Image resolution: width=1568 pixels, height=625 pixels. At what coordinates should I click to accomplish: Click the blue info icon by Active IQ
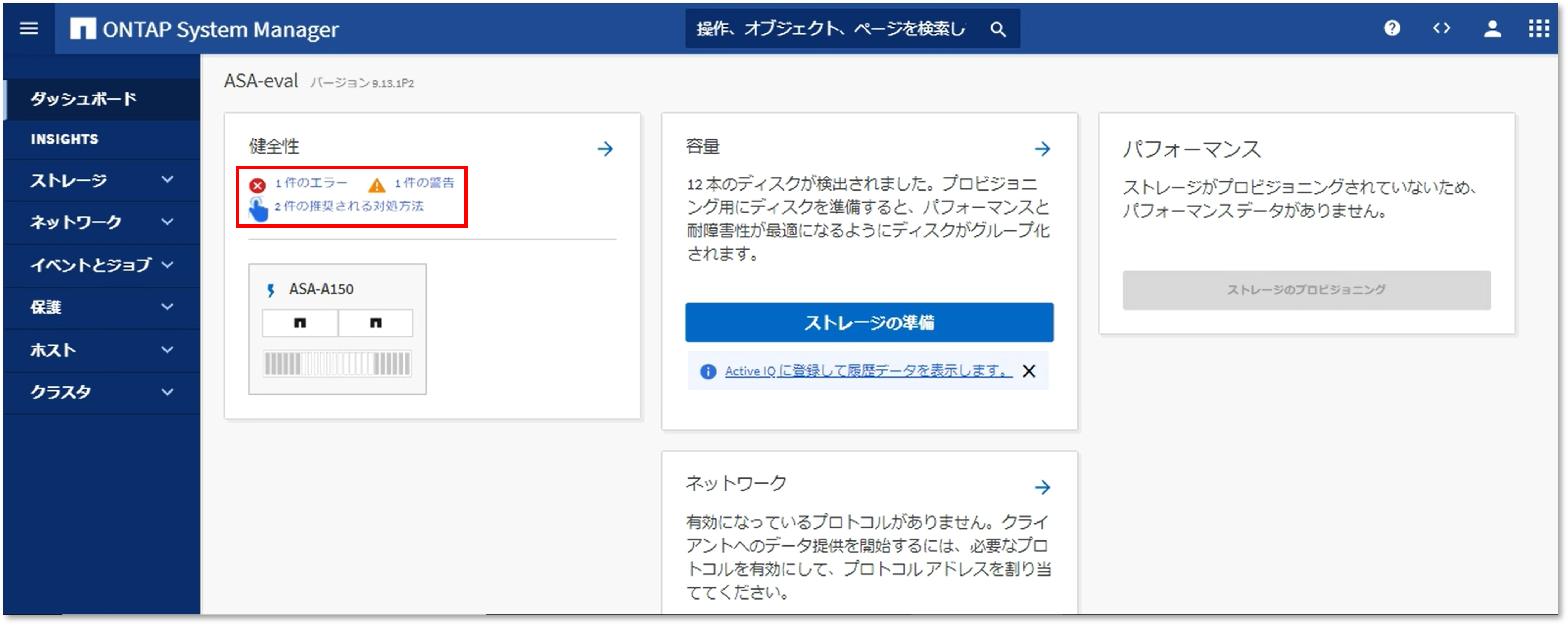pyautogui.click(x=708, y=371)
